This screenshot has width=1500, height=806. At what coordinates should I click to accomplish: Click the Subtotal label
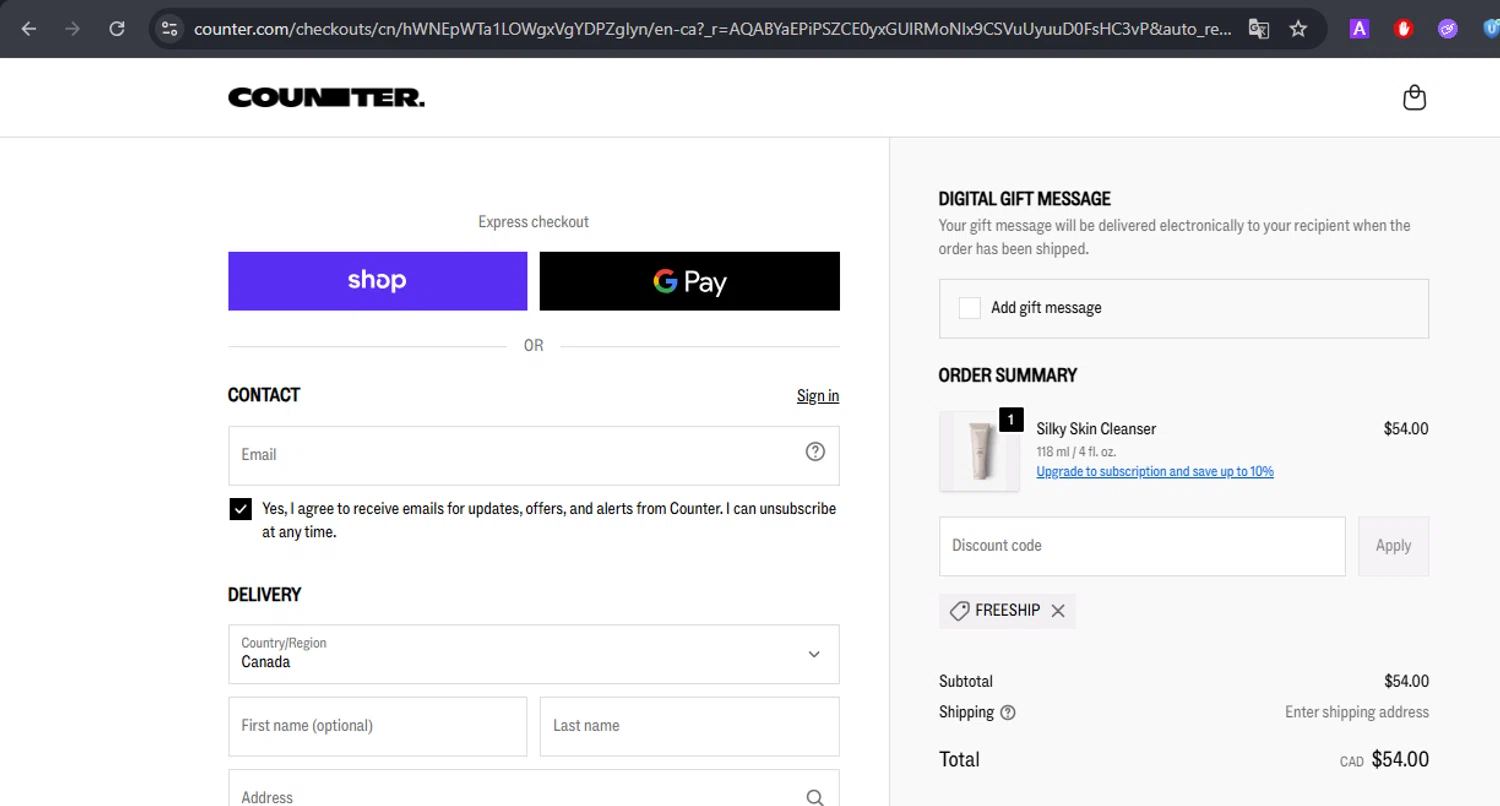click(x=966, y=682)
